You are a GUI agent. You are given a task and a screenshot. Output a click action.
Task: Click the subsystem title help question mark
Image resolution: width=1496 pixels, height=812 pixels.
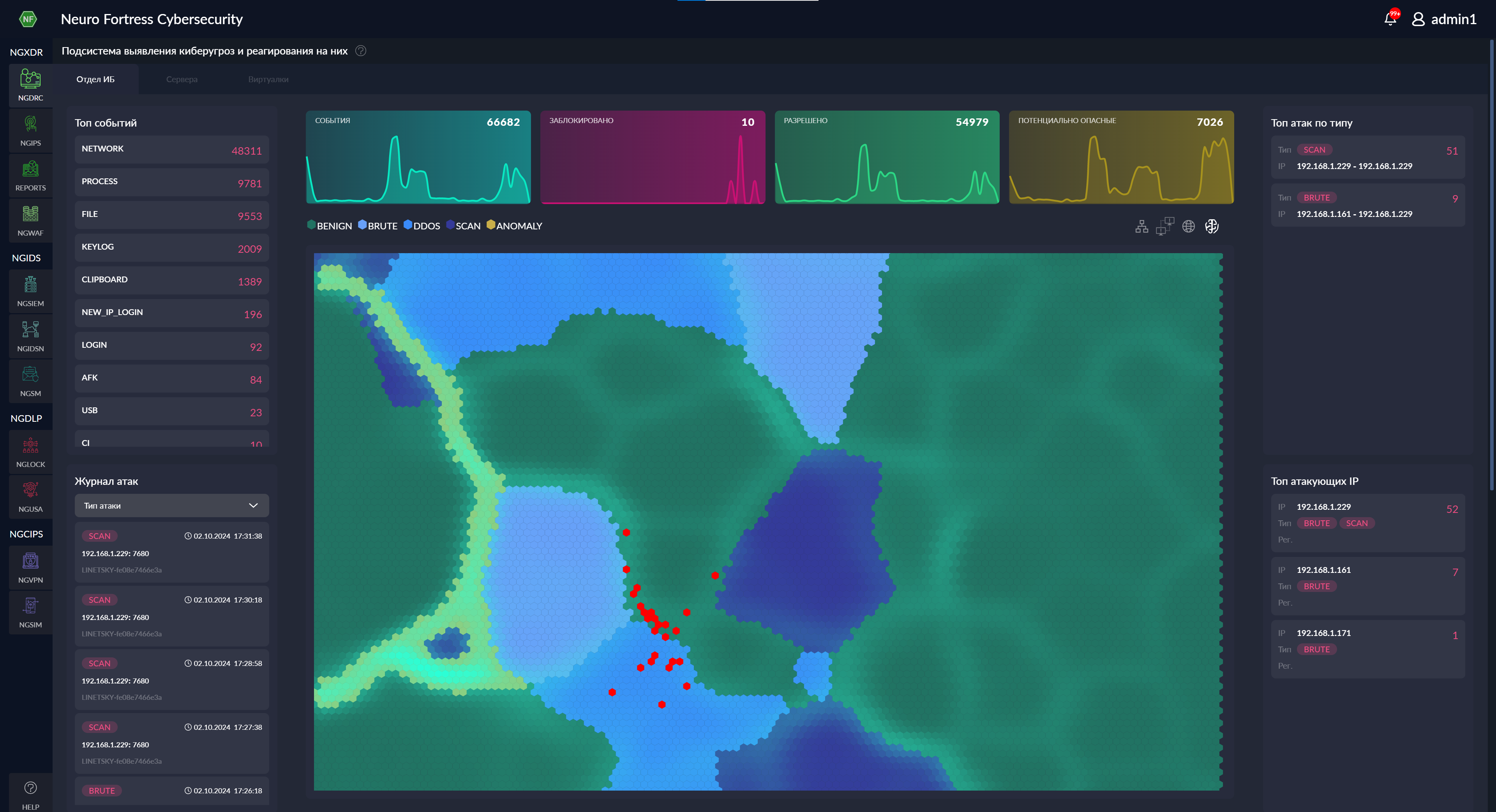point(361,51)
